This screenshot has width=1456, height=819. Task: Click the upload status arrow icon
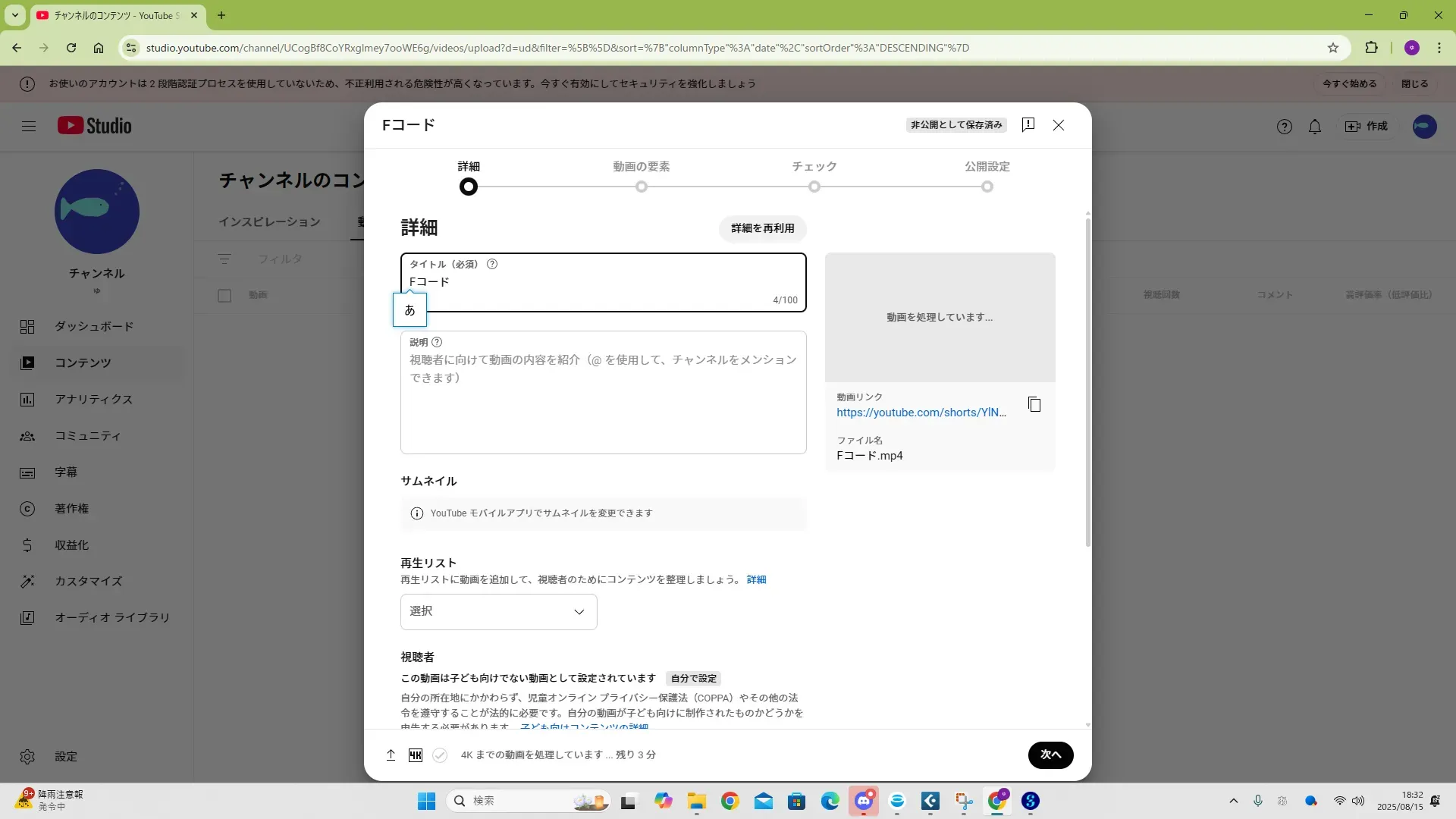(x=391, y=755)
